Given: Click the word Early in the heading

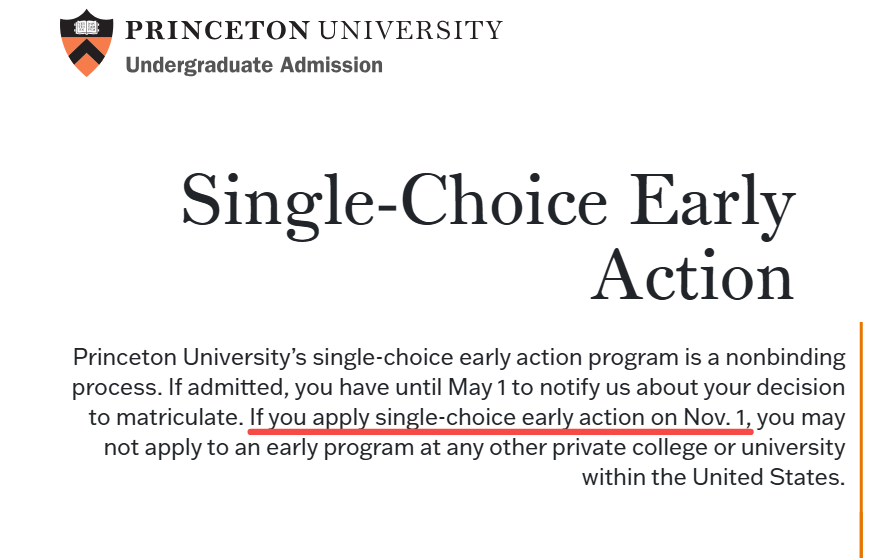Looking at the screenshot, I should [x=712, y=203].
